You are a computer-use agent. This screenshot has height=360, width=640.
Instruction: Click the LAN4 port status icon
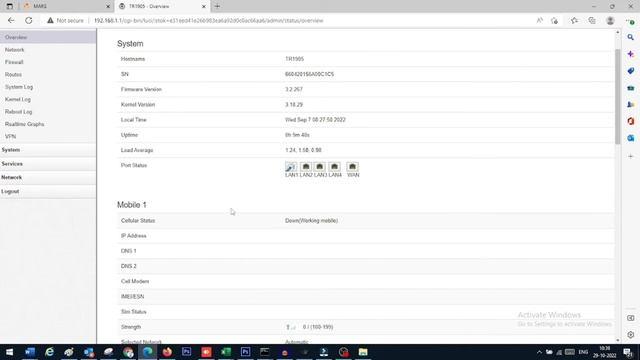tap(334, 167)
